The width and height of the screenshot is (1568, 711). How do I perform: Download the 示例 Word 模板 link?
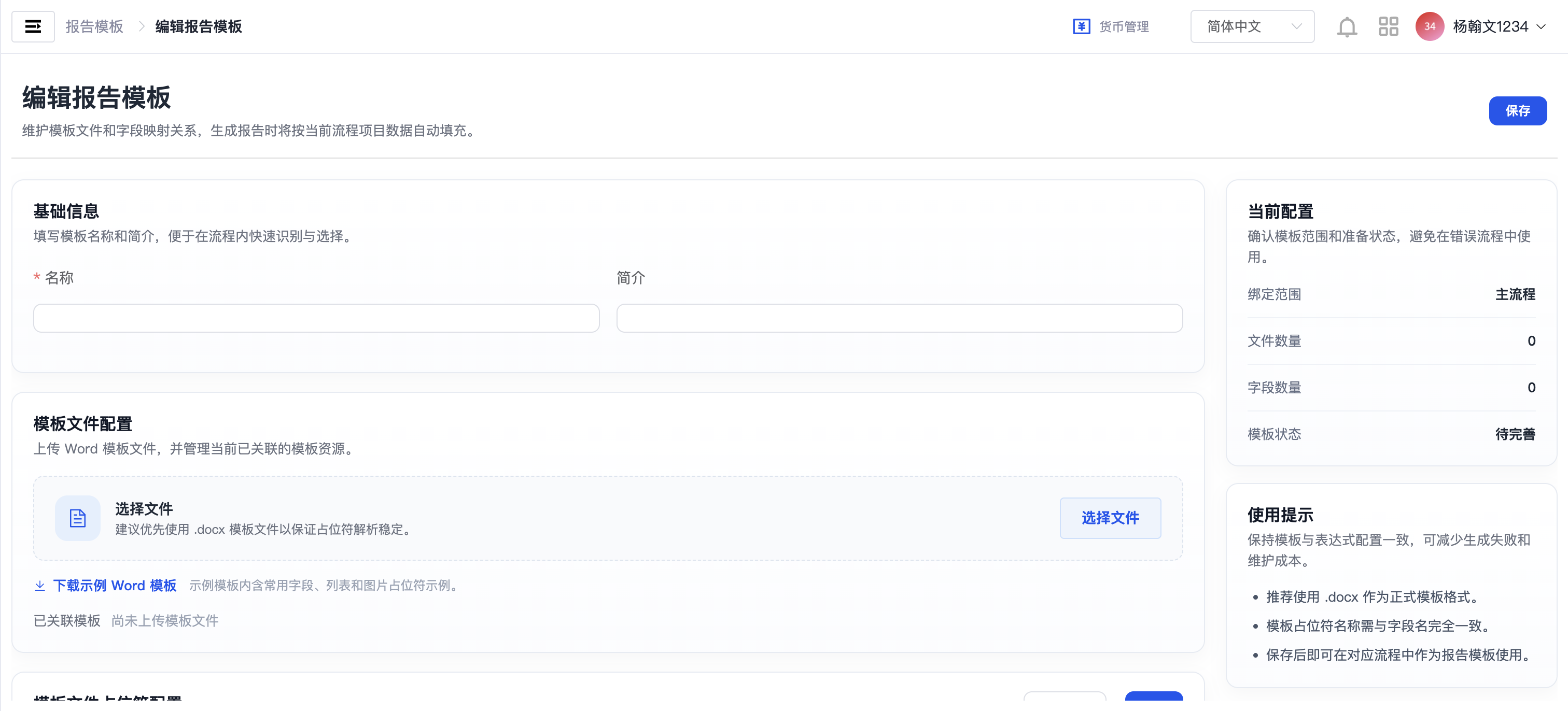[x=115, y=586]
